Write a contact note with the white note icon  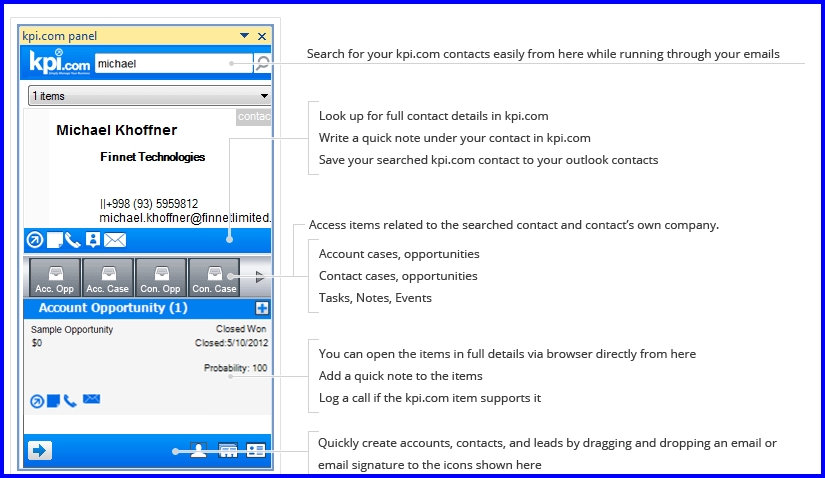coord(55,240)
